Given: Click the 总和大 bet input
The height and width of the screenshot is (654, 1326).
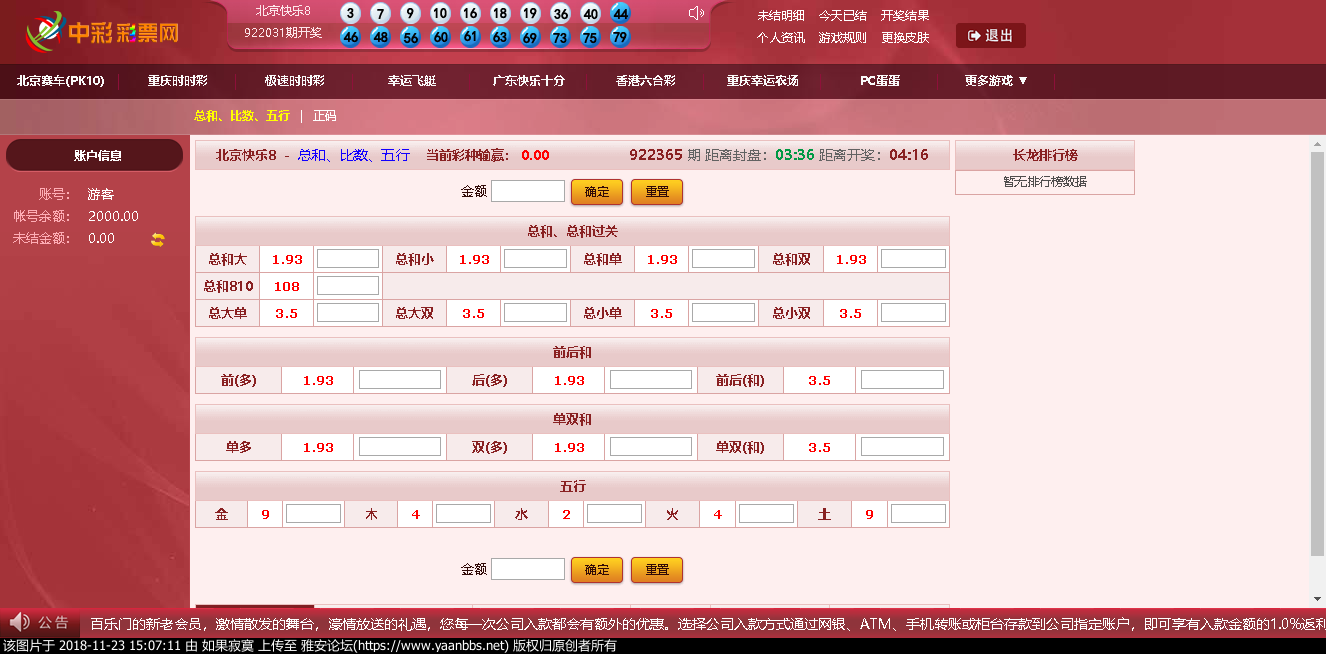Looking at the screenshot, I should tap(348, 259).
